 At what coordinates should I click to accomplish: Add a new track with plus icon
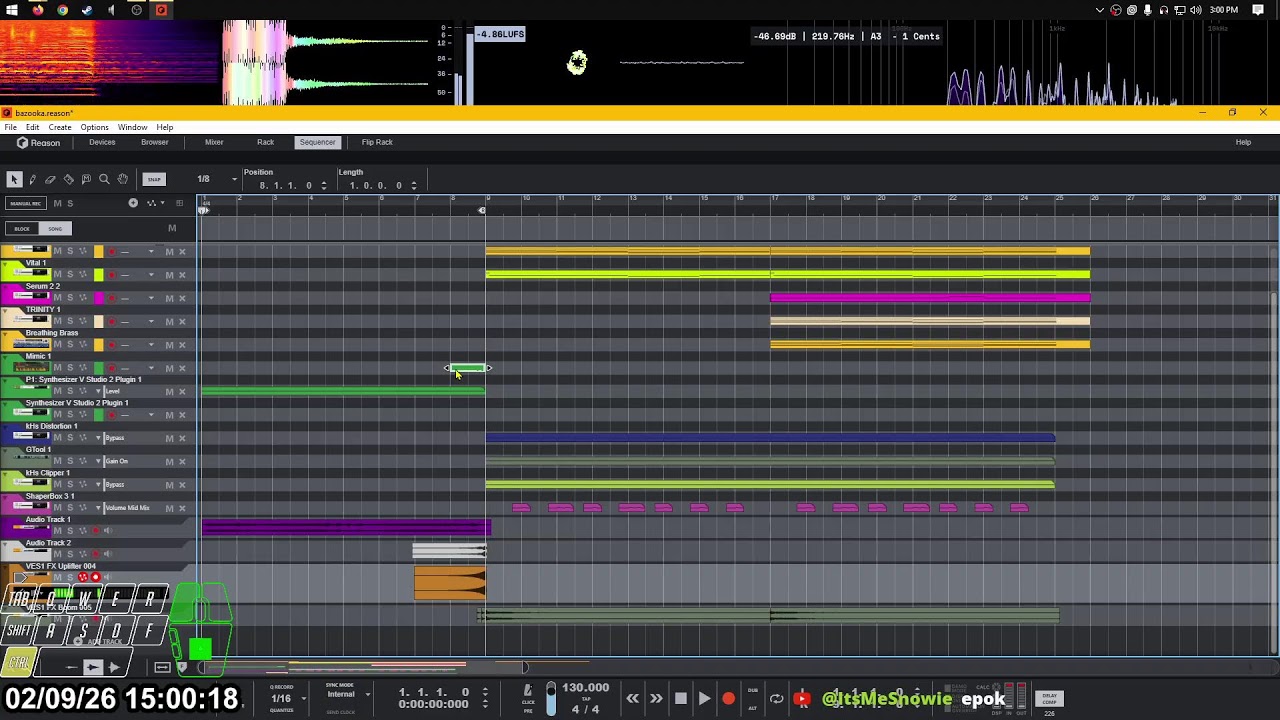(133, 203)
